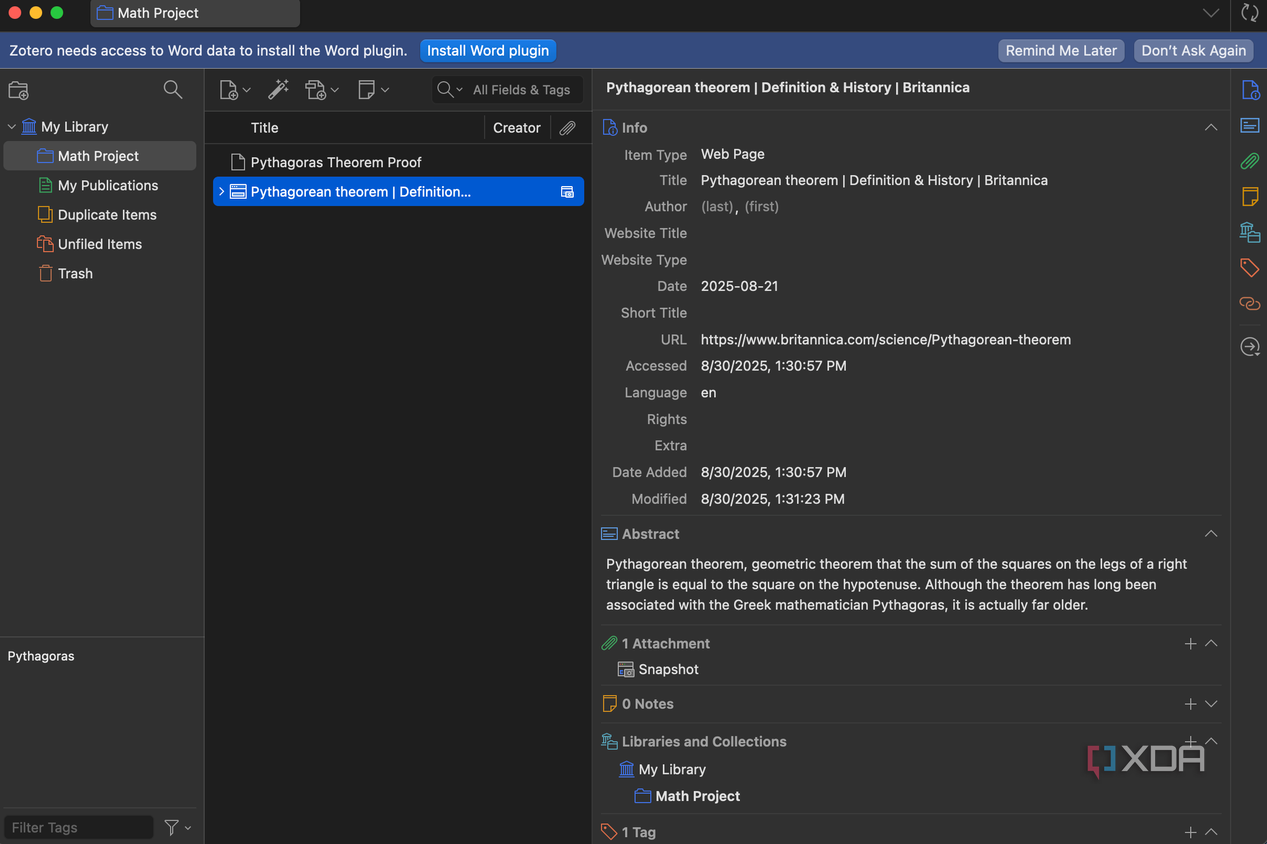
Task: Expand the Pythagorean theorem item row
Action: [x=222, y=192]
